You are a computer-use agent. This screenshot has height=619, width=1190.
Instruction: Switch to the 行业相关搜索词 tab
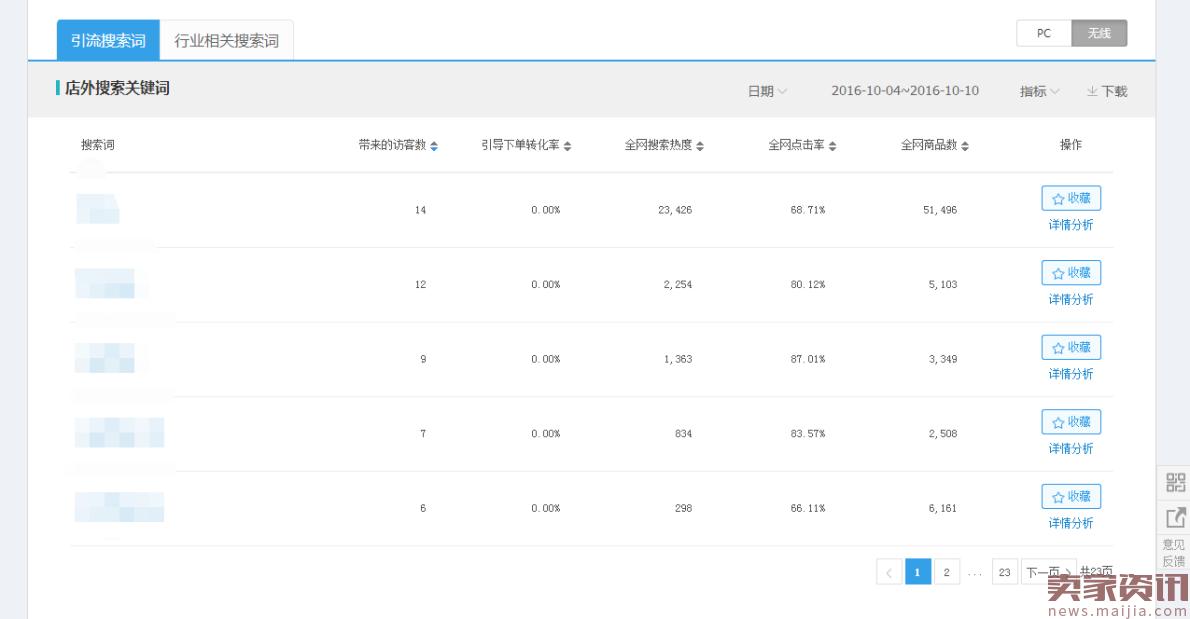coord(227,41)
